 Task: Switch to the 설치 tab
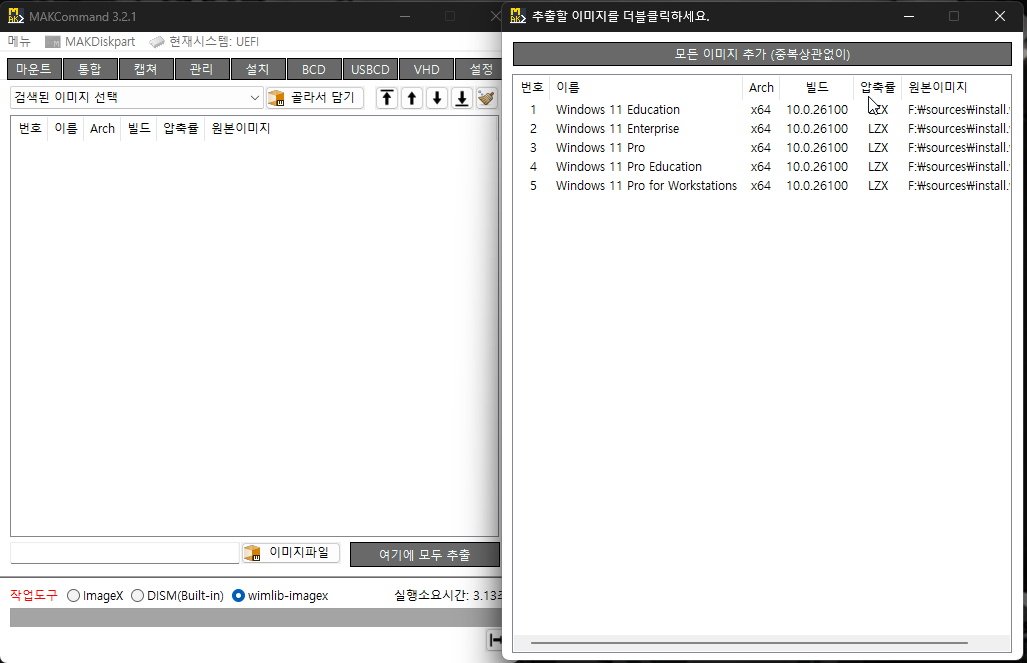pos(258,69)
